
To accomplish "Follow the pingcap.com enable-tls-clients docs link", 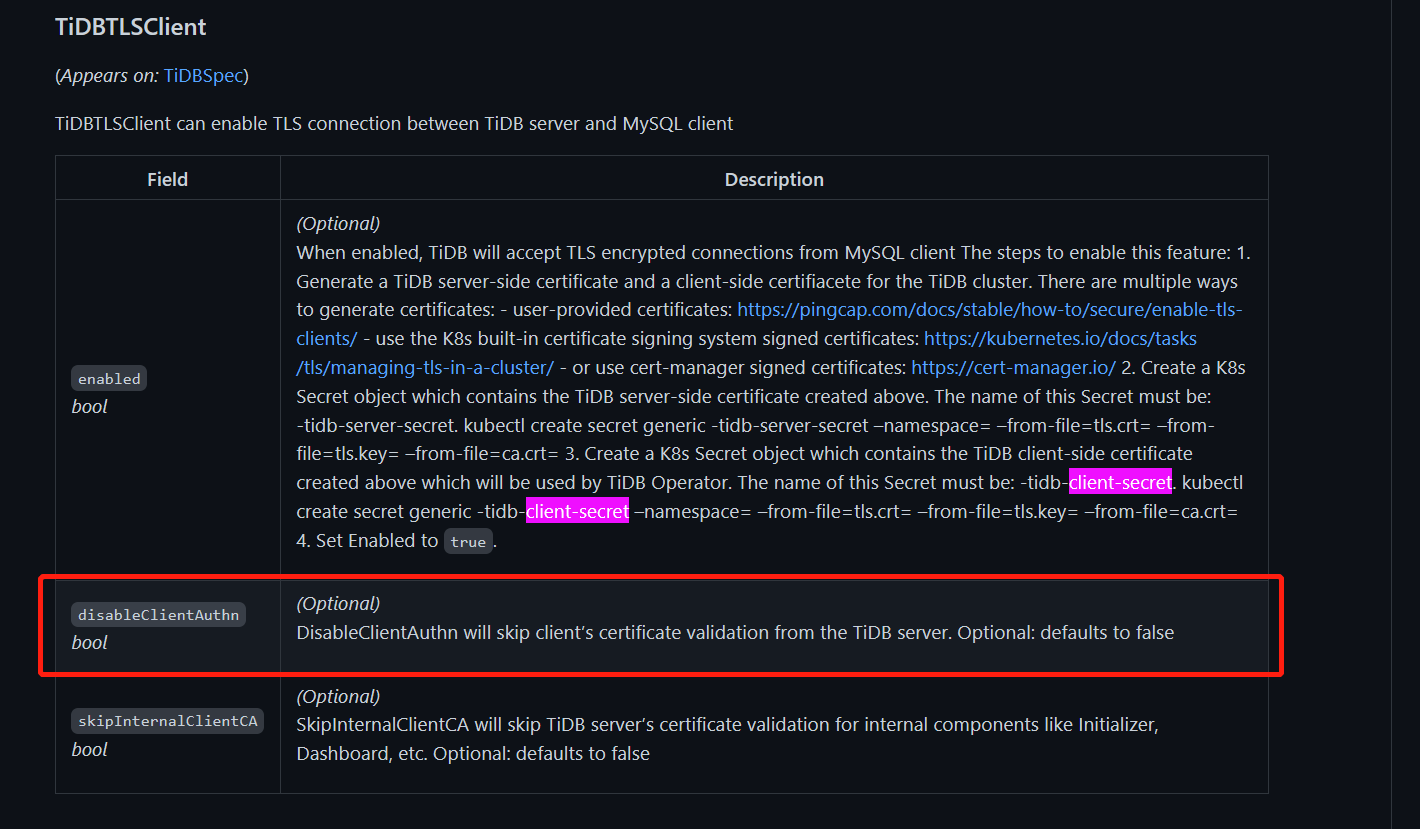I will [989, 309].
